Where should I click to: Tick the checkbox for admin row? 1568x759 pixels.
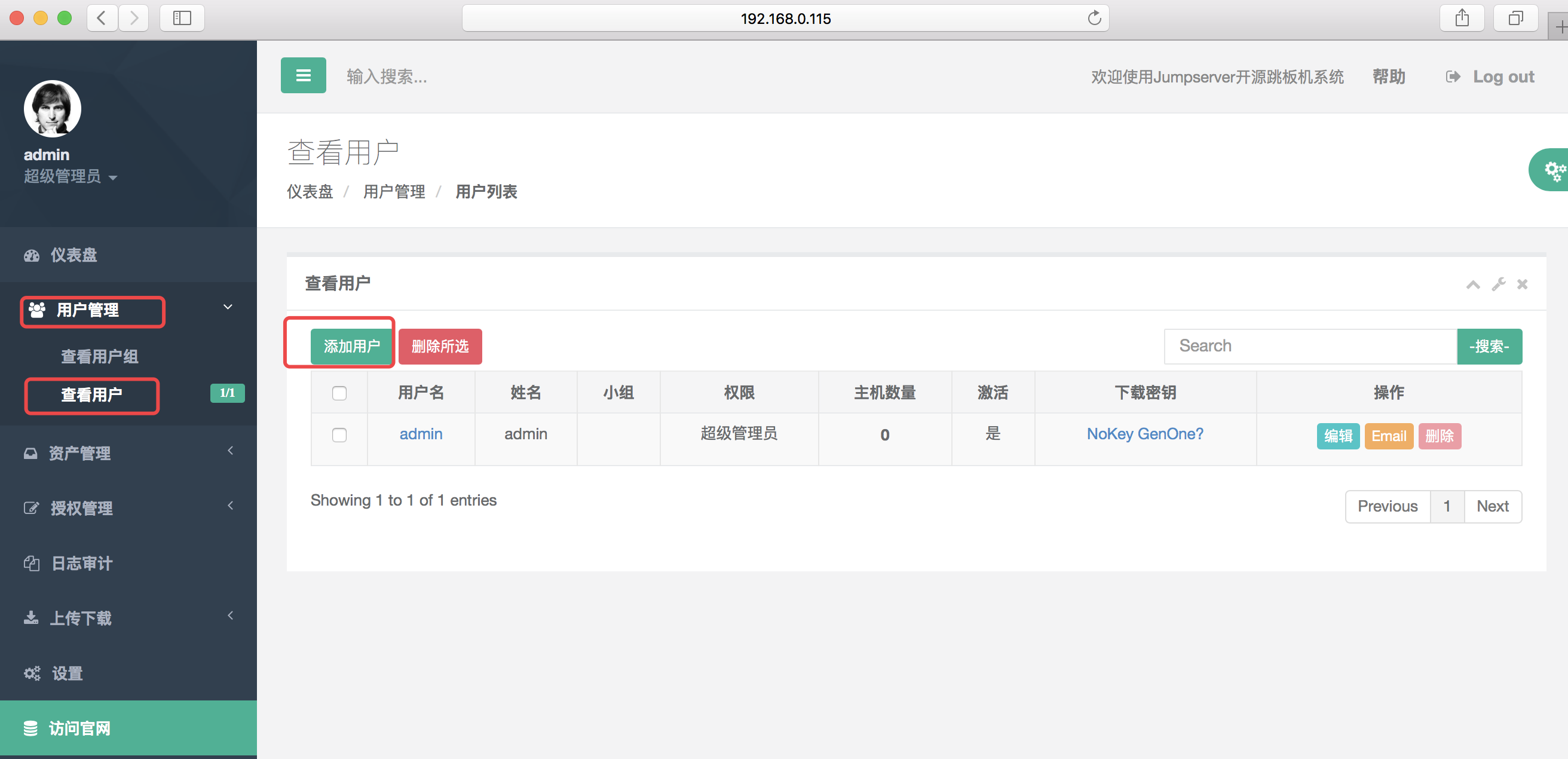coord(339,434)
